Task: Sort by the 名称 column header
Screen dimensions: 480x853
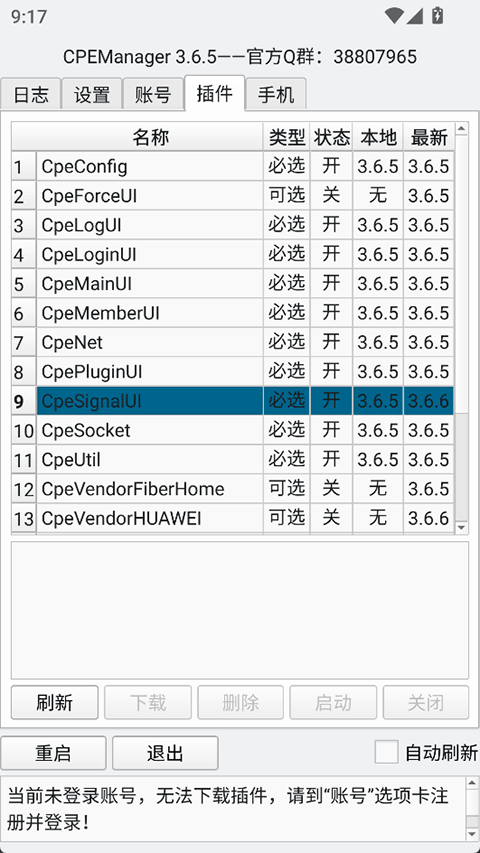Action: click(x=150, y=137)
